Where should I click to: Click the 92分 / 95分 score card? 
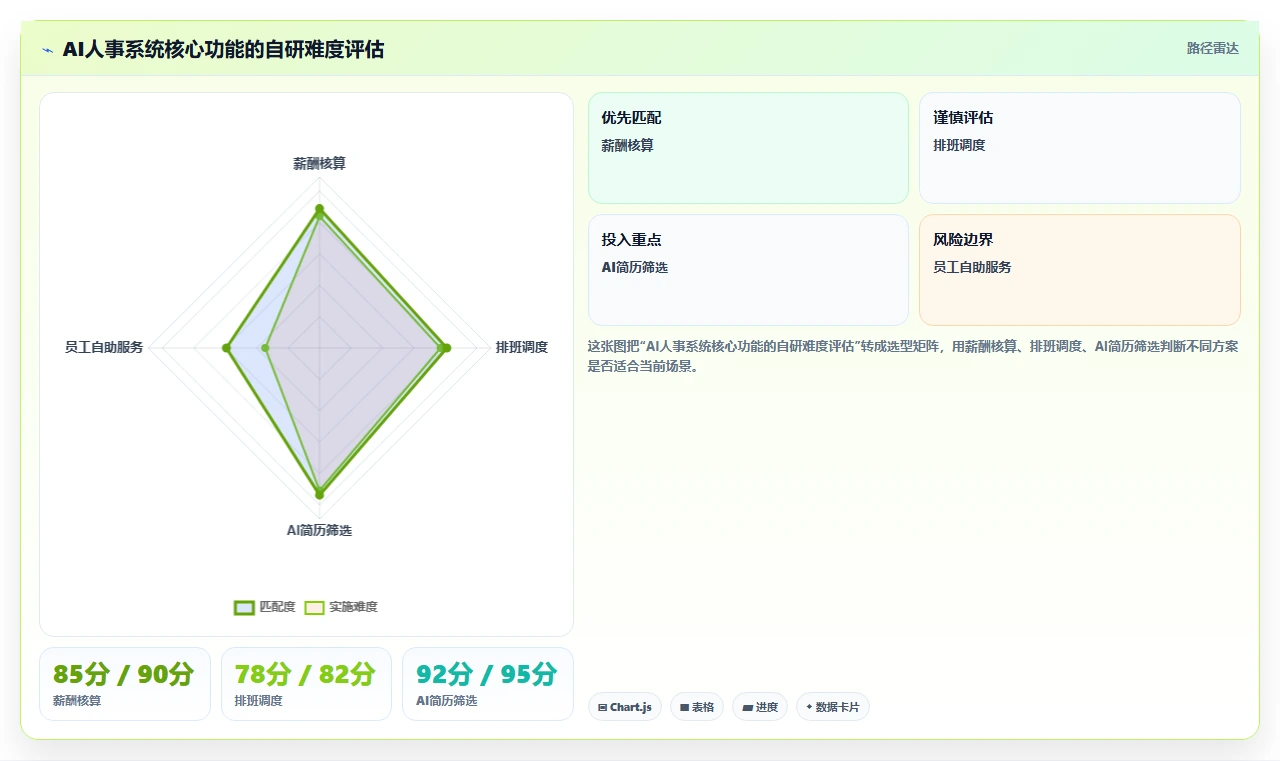coord(488,684)
